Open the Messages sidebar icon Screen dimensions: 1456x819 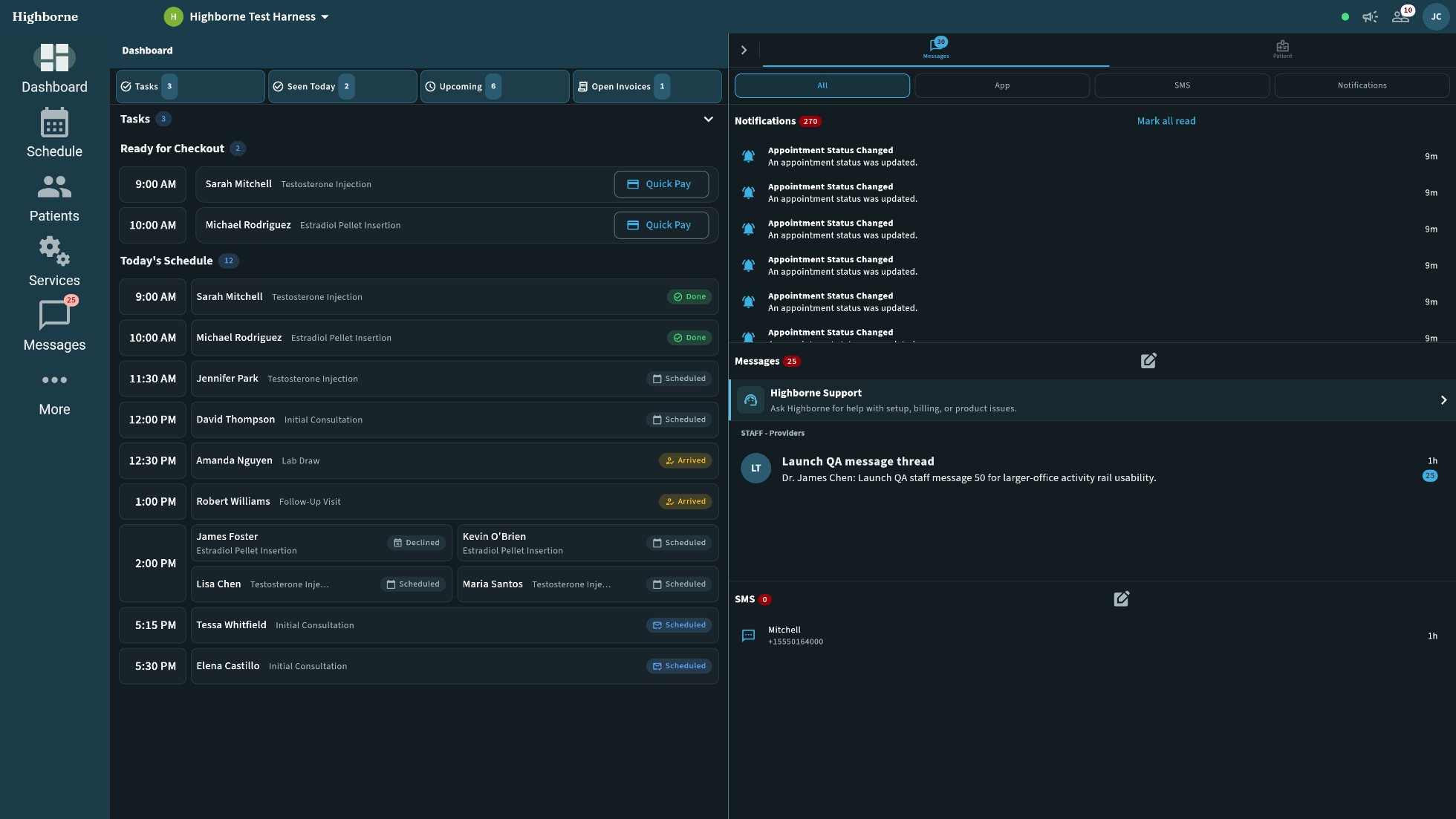click(x=54, y=315)
